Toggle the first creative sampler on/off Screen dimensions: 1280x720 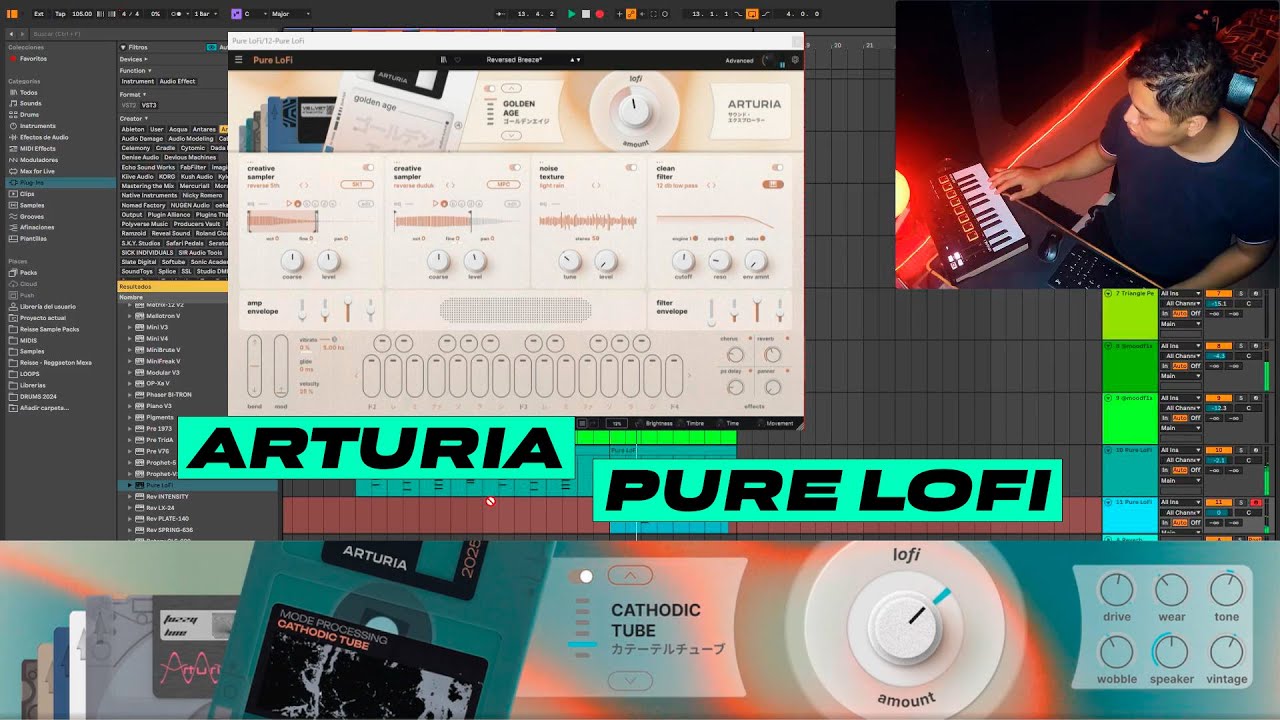point(369,168)
